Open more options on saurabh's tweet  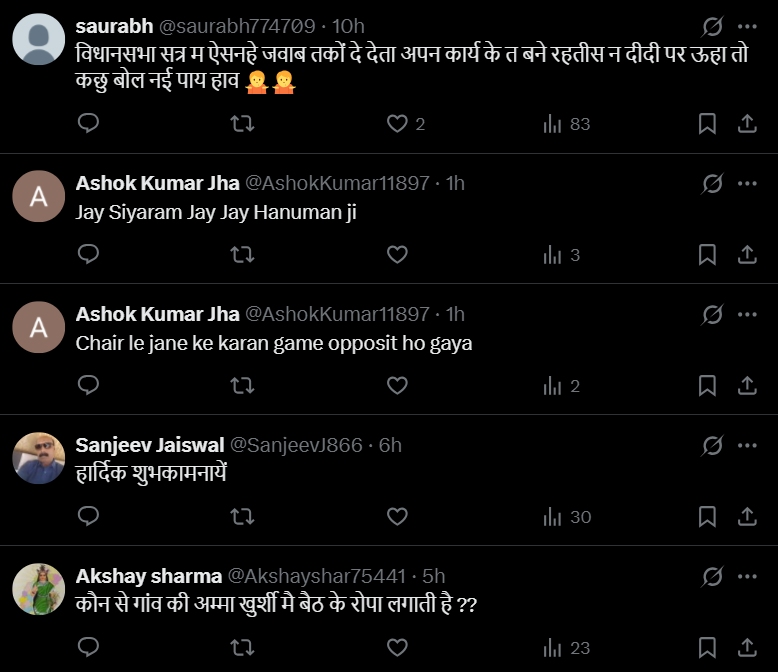coord(747,26)
